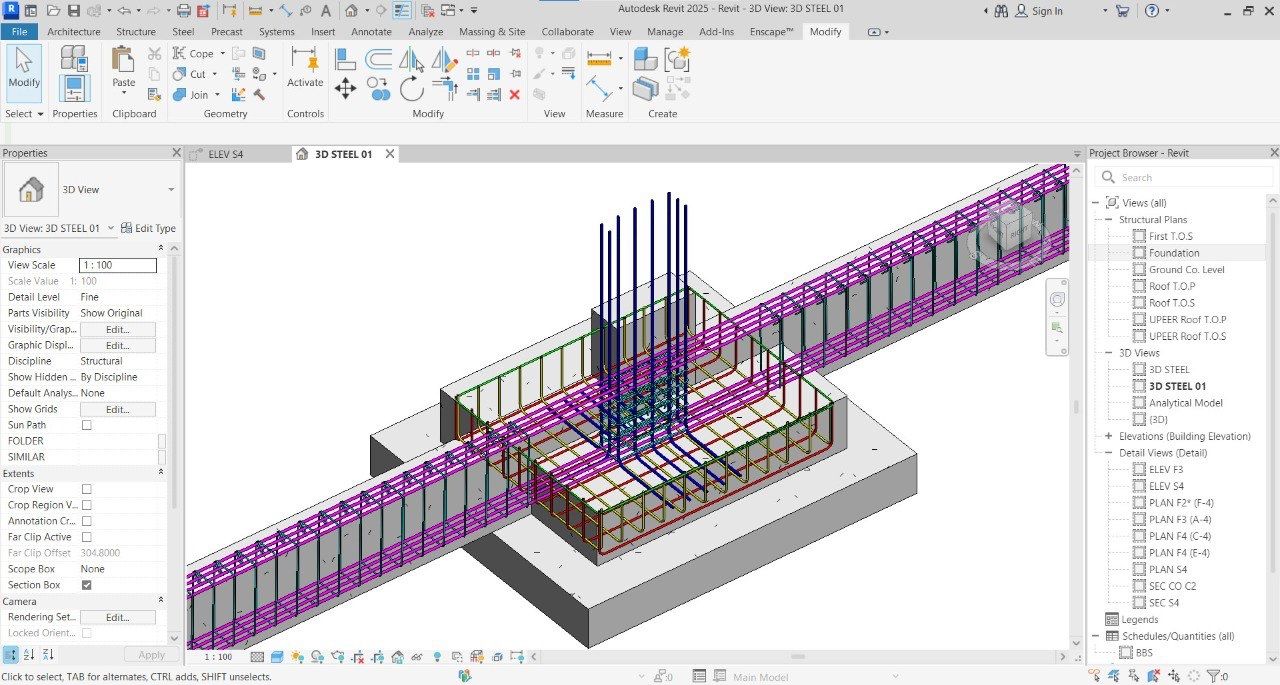Open the Select panel dropdown
Viewport: 1280px width, 685px height.
pyautogui.click(x=25, y=114)
